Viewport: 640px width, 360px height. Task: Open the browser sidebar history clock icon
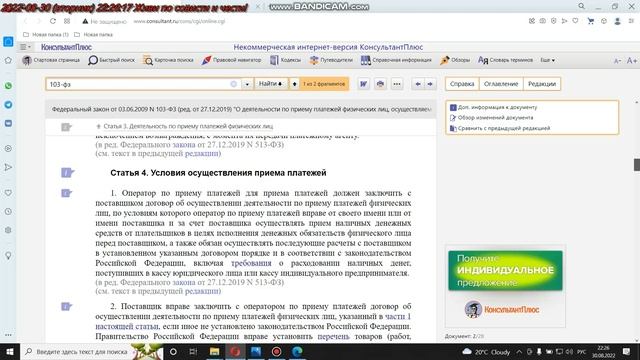tap(8, 211)
